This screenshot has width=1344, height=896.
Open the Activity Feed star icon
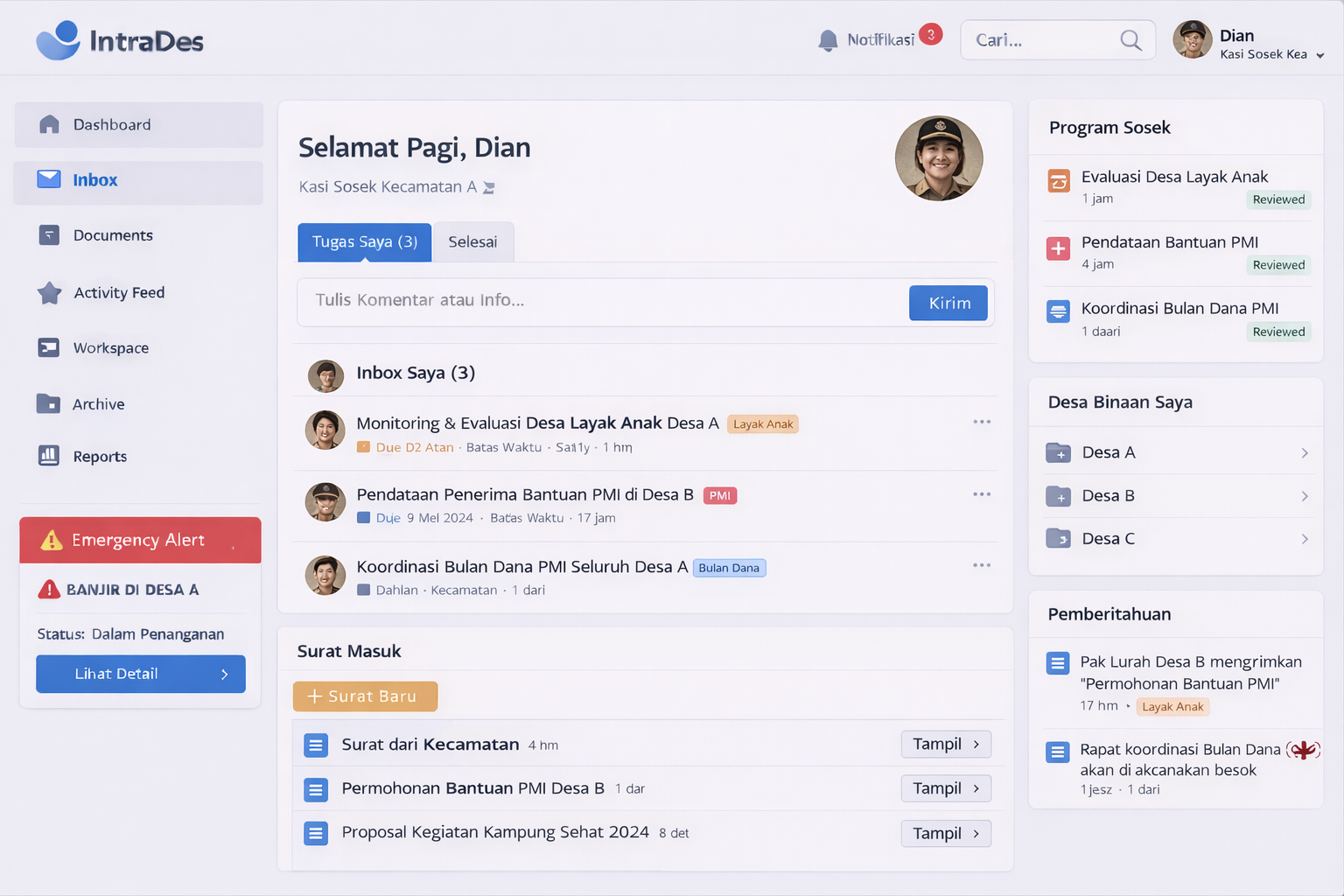(50, 293)
